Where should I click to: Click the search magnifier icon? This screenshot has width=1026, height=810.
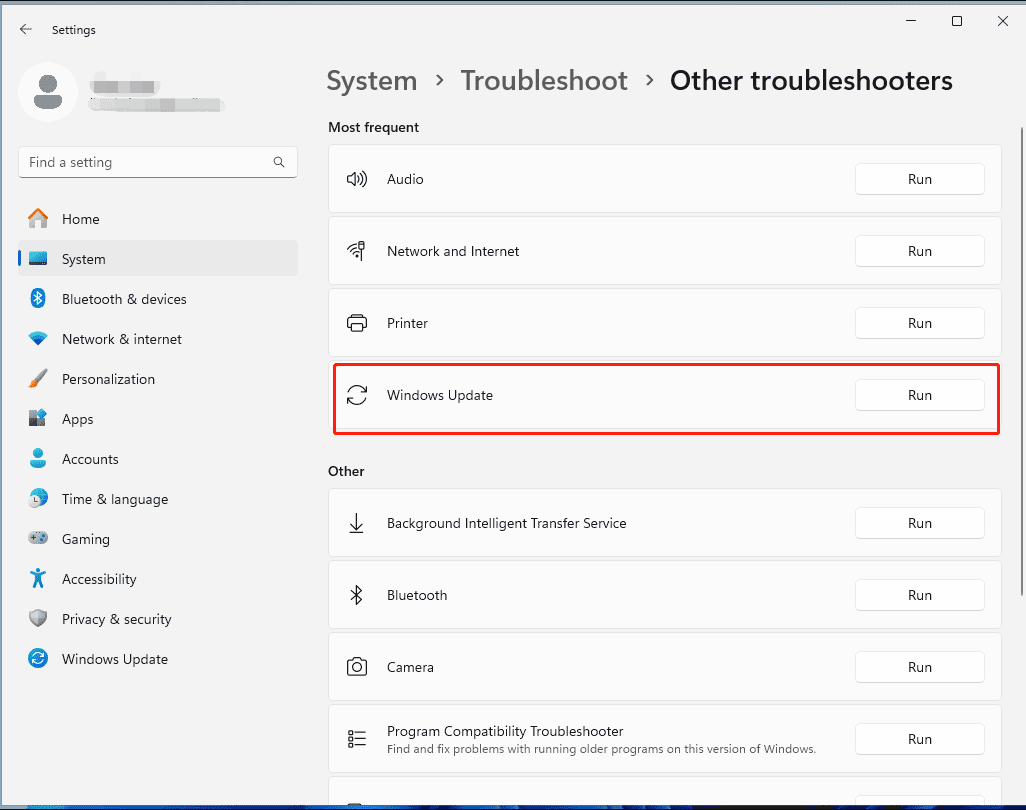click(279, 162)
